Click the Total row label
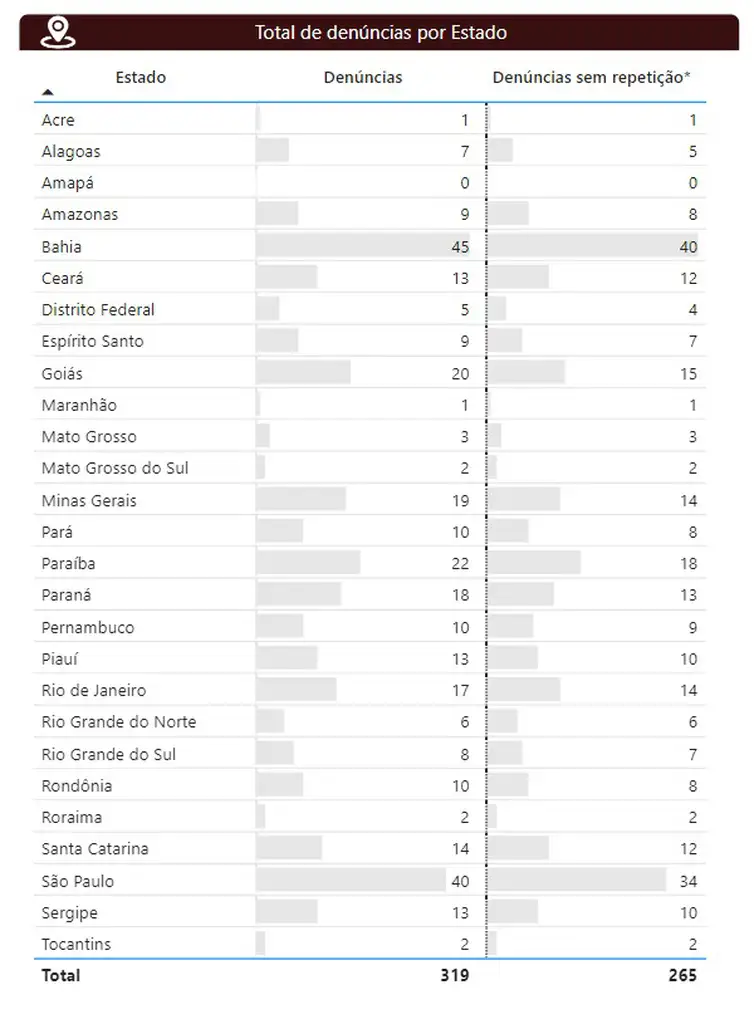Screen dimensions: 754x1024 [60, 975]
